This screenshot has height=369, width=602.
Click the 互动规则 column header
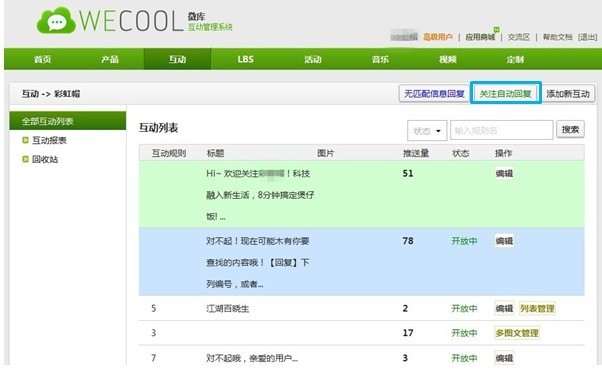pyautogui.click(x=169, y=153)
